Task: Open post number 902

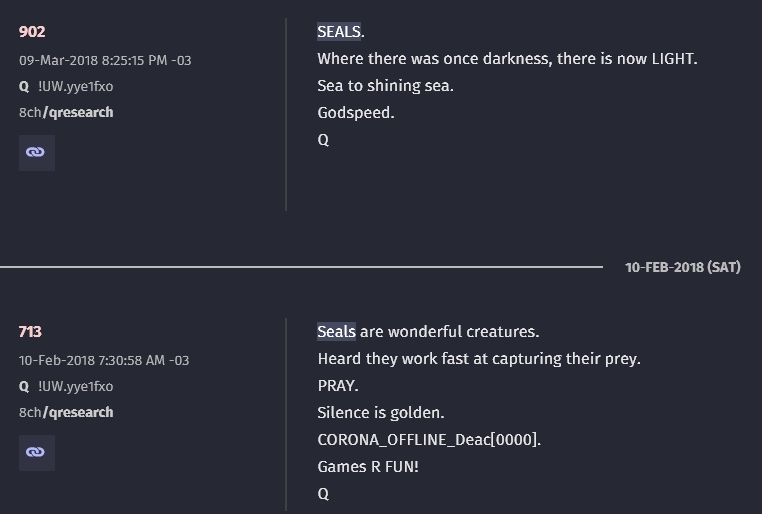Action: 32,32
